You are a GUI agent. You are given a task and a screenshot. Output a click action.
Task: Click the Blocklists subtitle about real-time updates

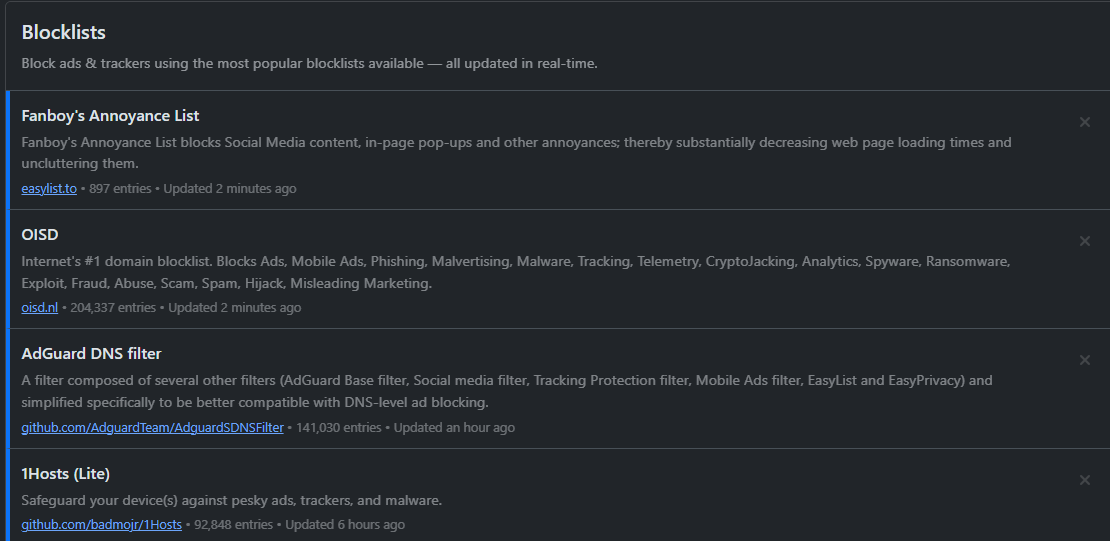pyautogui.click(x=309, y=63)
